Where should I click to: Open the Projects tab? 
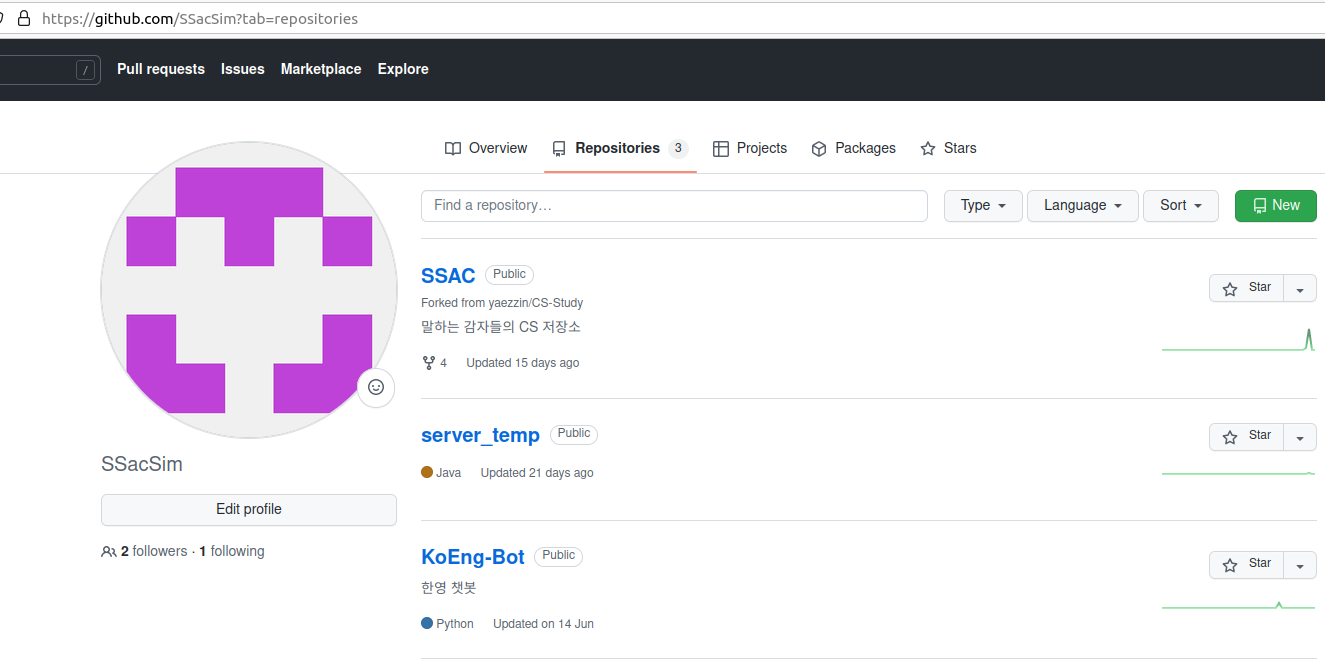(750, 148)
